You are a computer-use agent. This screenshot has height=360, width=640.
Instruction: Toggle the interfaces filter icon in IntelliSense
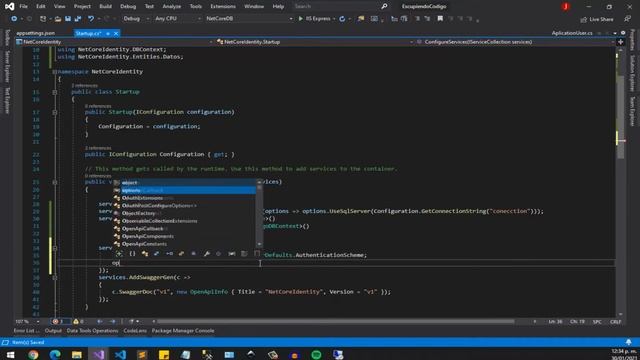click(x=169, y=253)
